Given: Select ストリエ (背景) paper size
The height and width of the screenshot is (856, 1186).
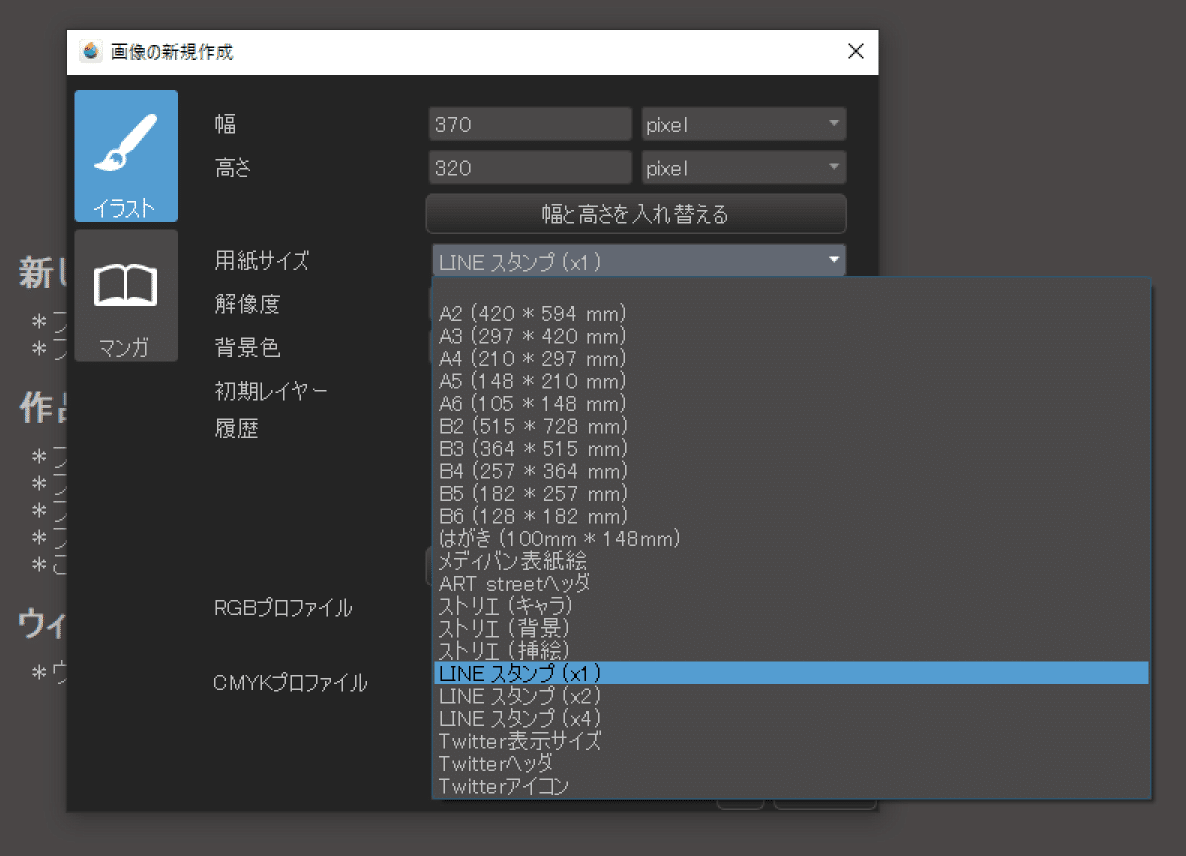Looking at the screenshot, I should (791, 628).
